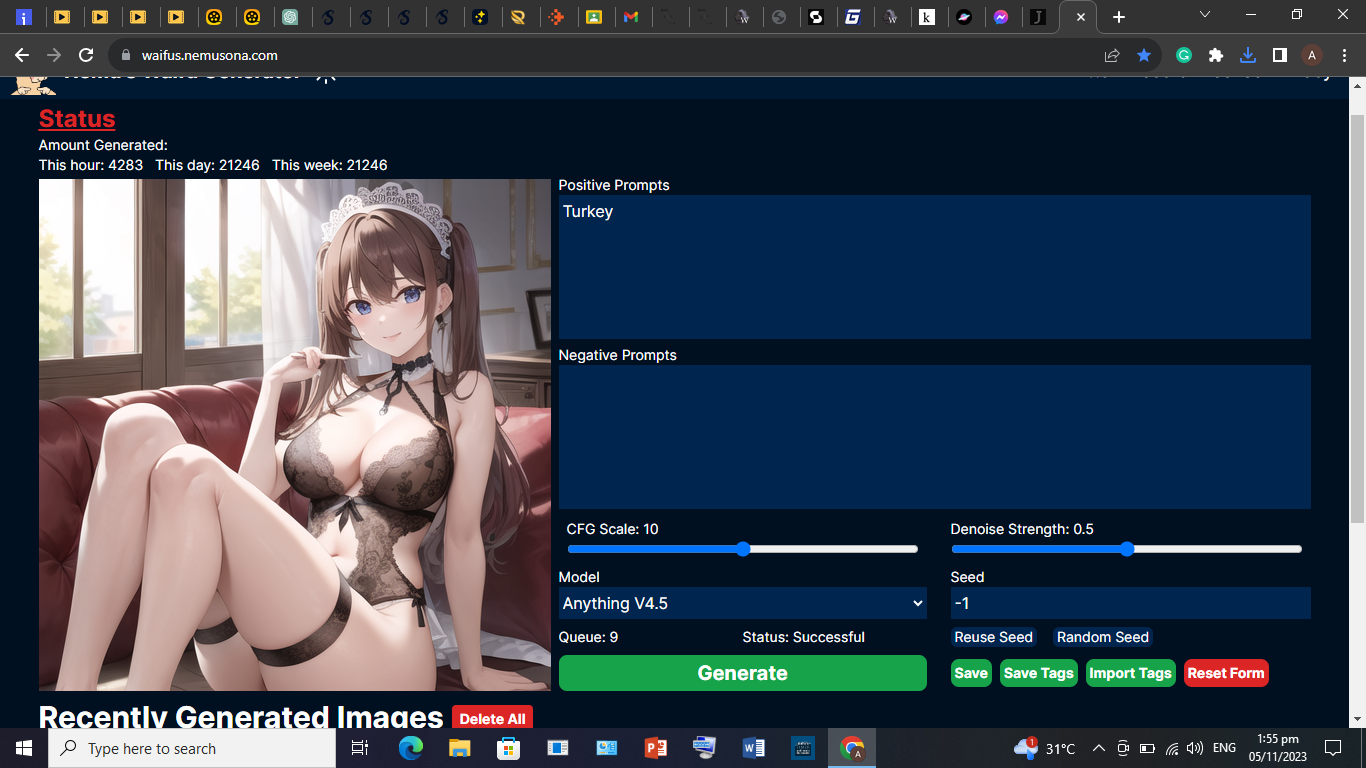The image size is (1366, 768).
Task: Open the tab search dropdown arrow
Action: [1204, 15]
